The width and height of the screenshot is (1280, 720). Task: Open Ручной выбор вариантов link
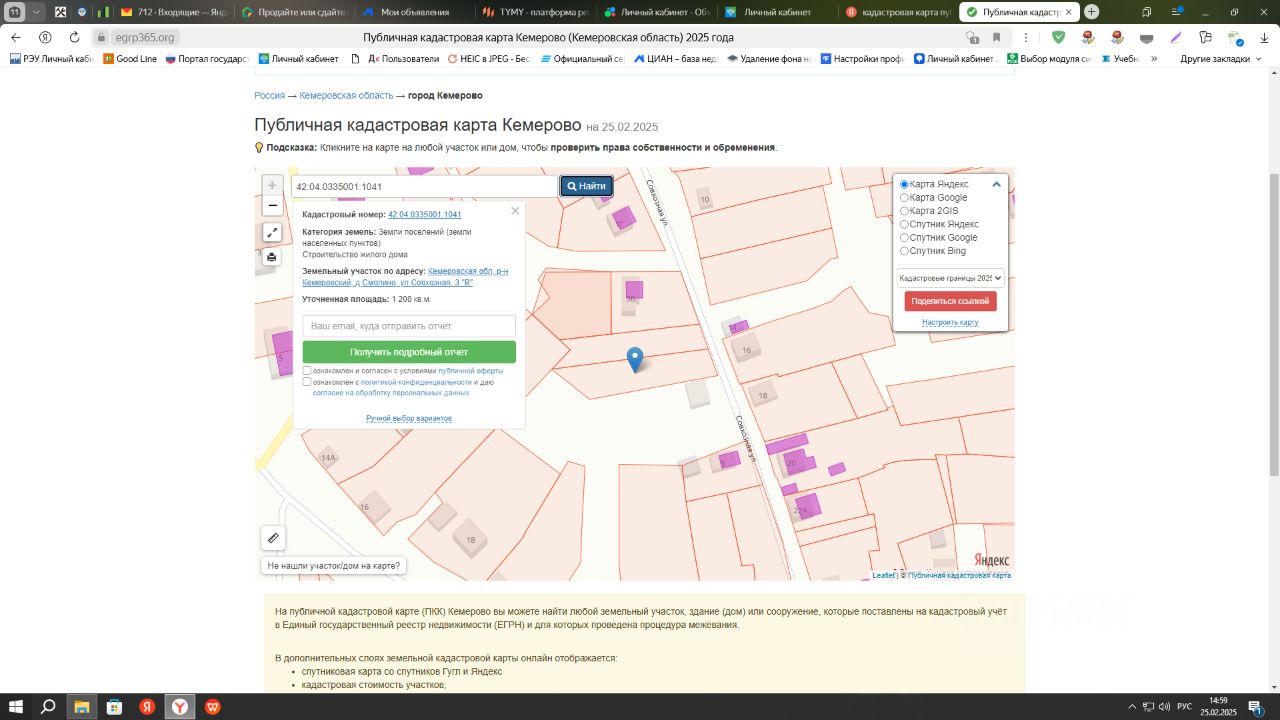tap(409, 418)
